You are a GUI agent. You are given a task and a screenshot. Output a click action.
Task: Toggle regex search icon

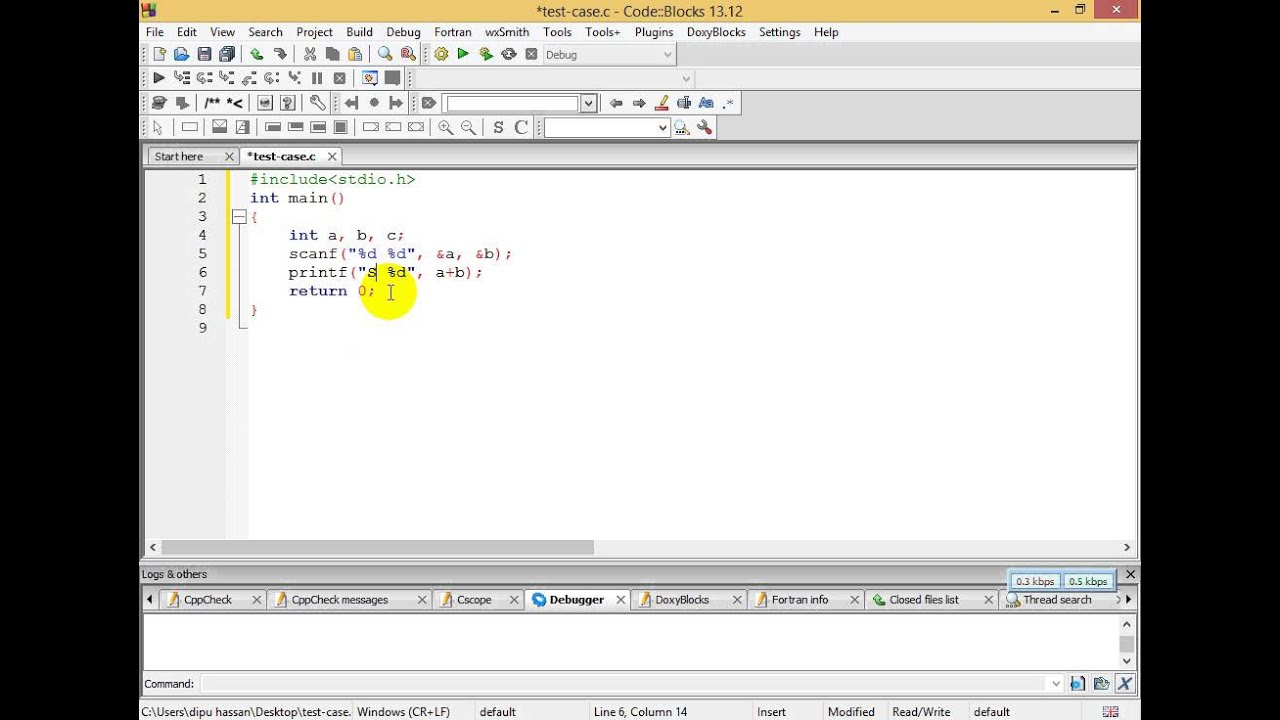[x=728, y=102]
